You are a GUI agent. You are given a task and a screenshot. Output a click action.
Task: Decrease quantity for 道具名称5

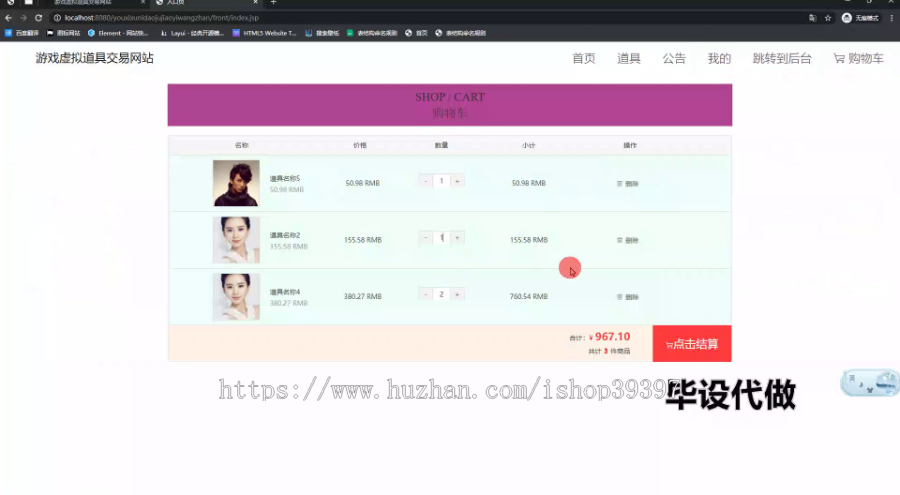coord(426,181)
